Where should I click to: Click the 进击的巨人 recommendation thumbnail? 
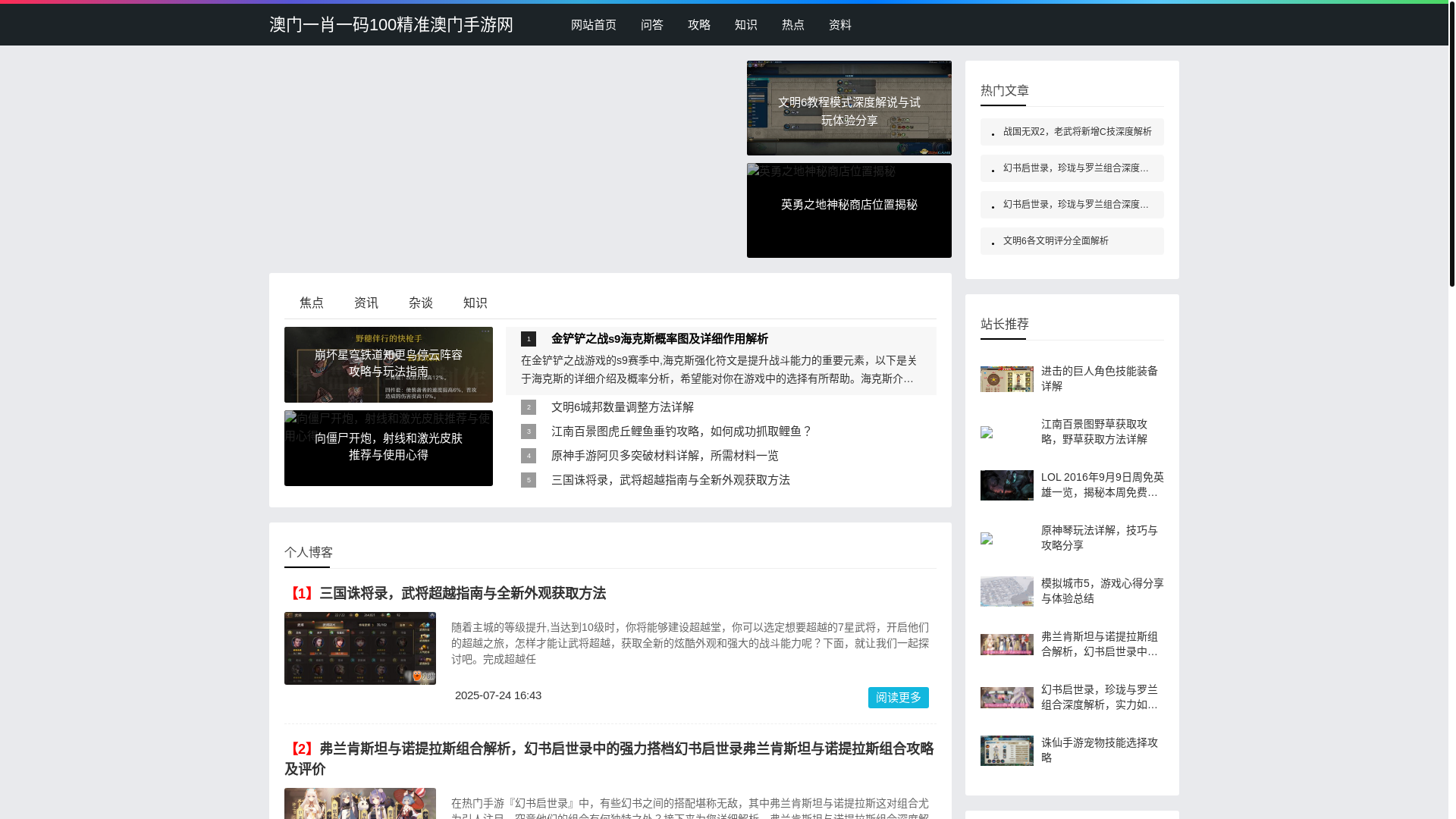[x=1006, y=379]
